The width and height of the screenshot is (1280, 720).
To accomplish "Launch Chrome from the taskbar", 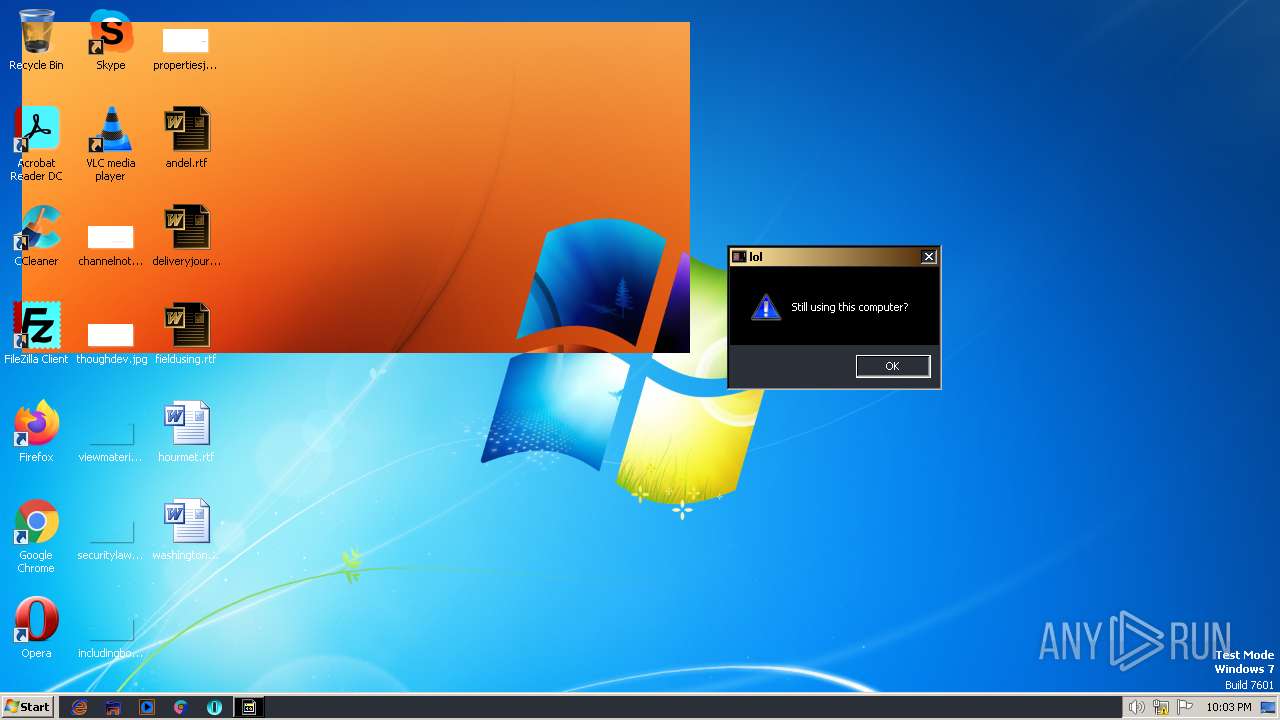I will point(181,707).
